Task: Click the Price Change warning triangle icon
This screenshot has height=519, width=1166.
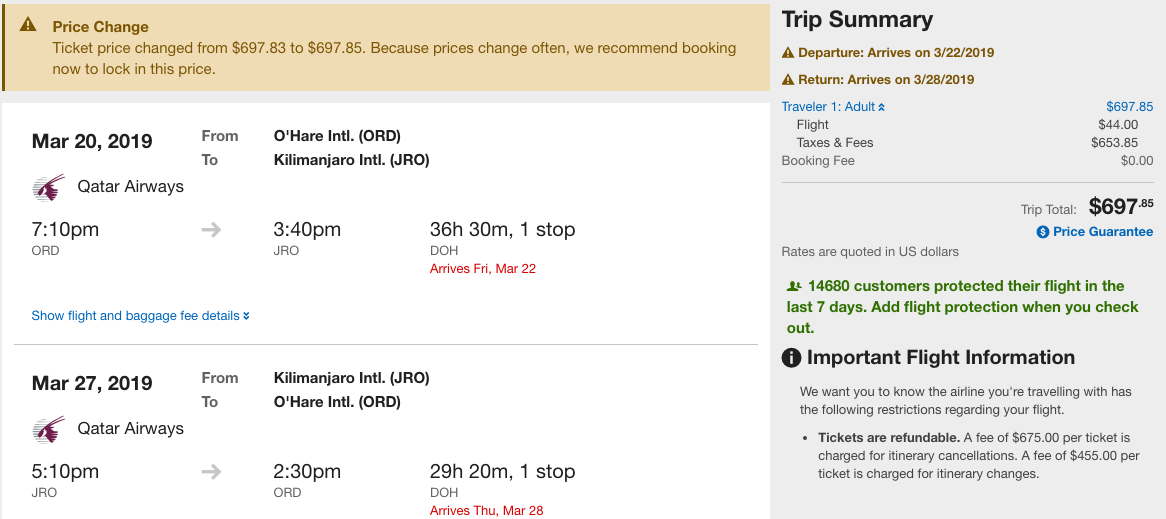Action: tap(30, 26)
